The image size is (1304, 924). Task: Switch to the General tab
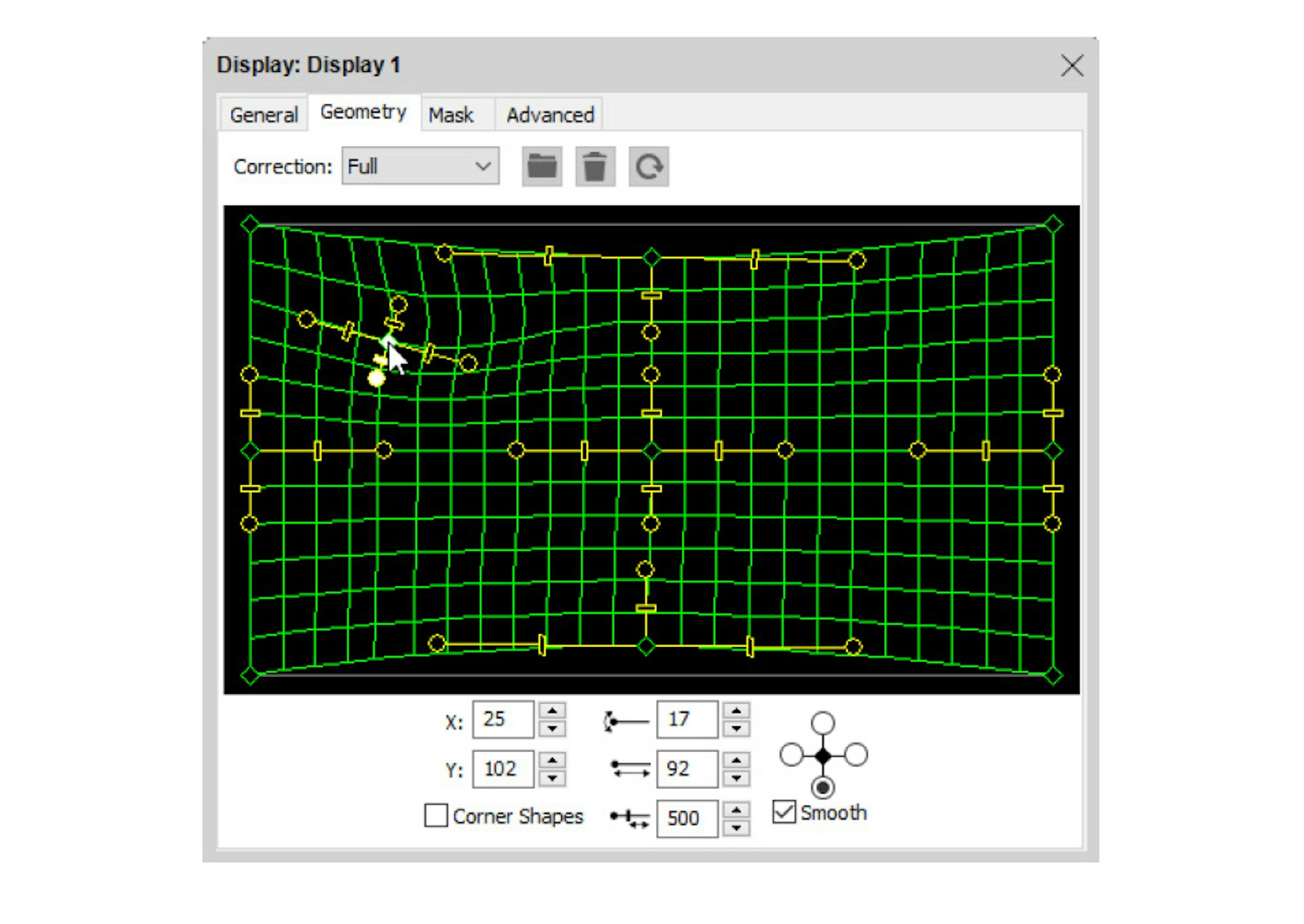264,115
